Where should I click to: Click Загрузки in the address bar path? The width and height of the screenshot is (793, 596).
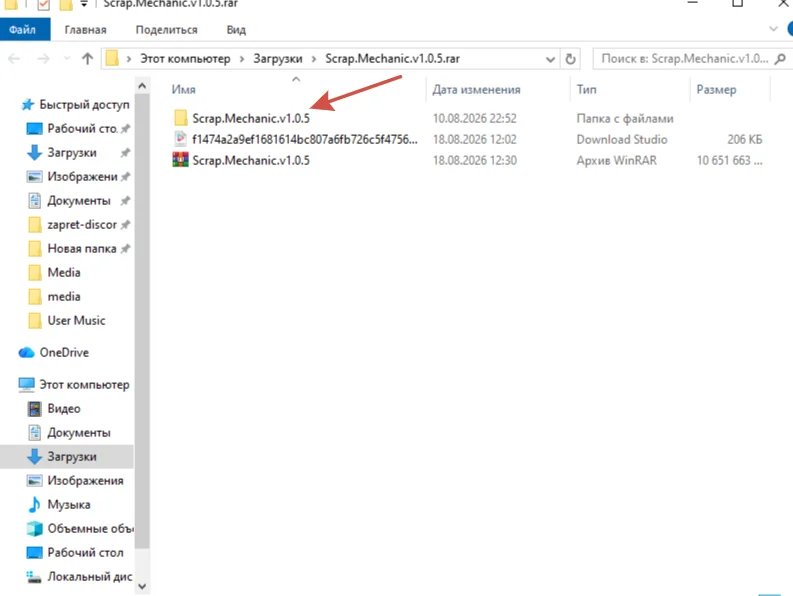pos(278,59)
